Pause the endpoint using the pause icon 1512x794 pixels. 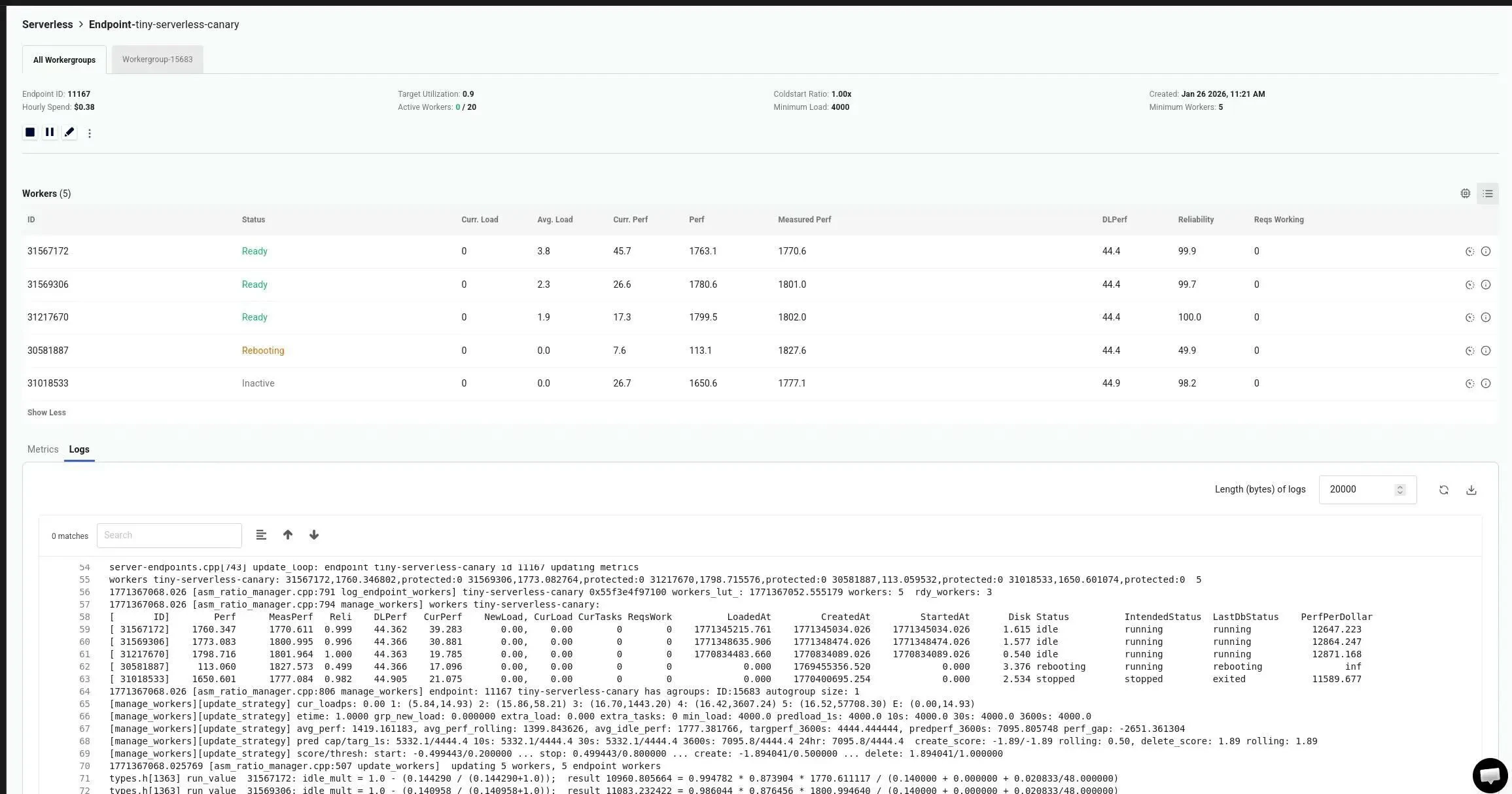click(x=50, y=132)
